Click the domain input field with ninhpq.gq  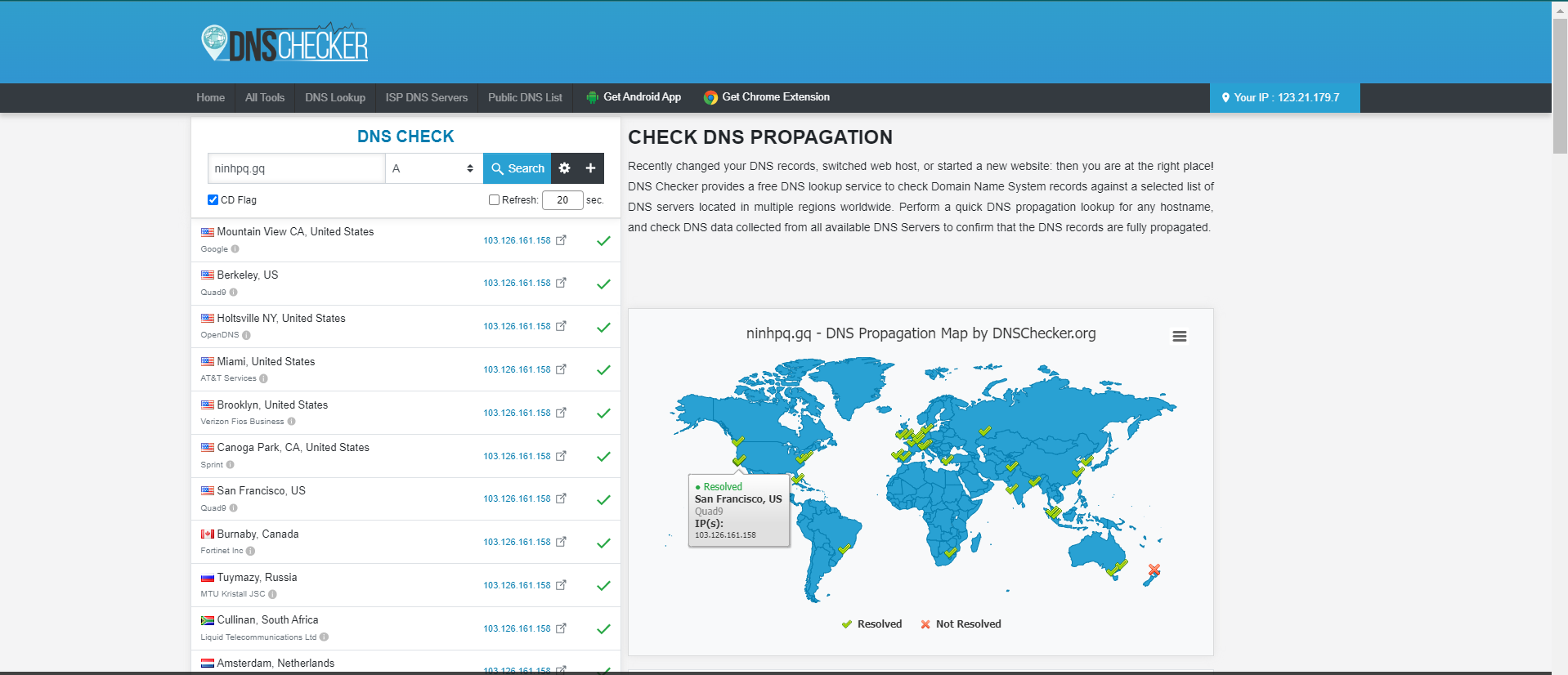296,168
